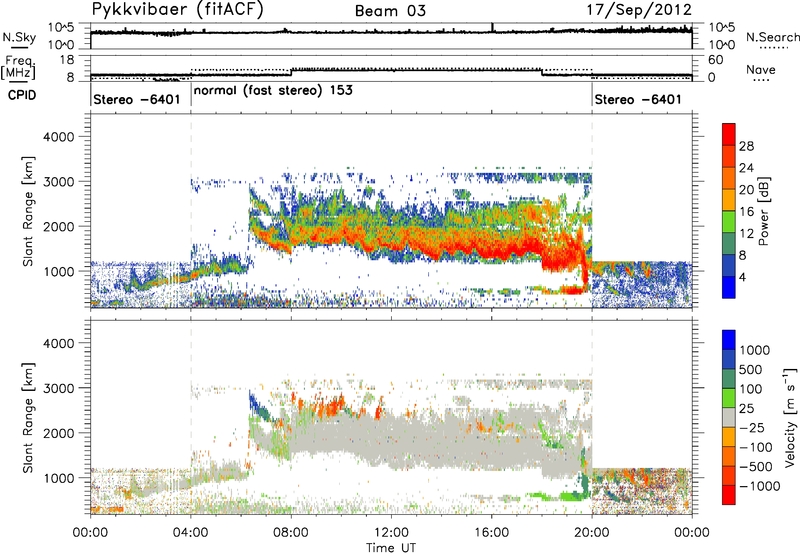Click the "Stereo -6401" label starting at 20:00
Screen dimensions: 800x554
pyautogui.click(x=638, y=99)
